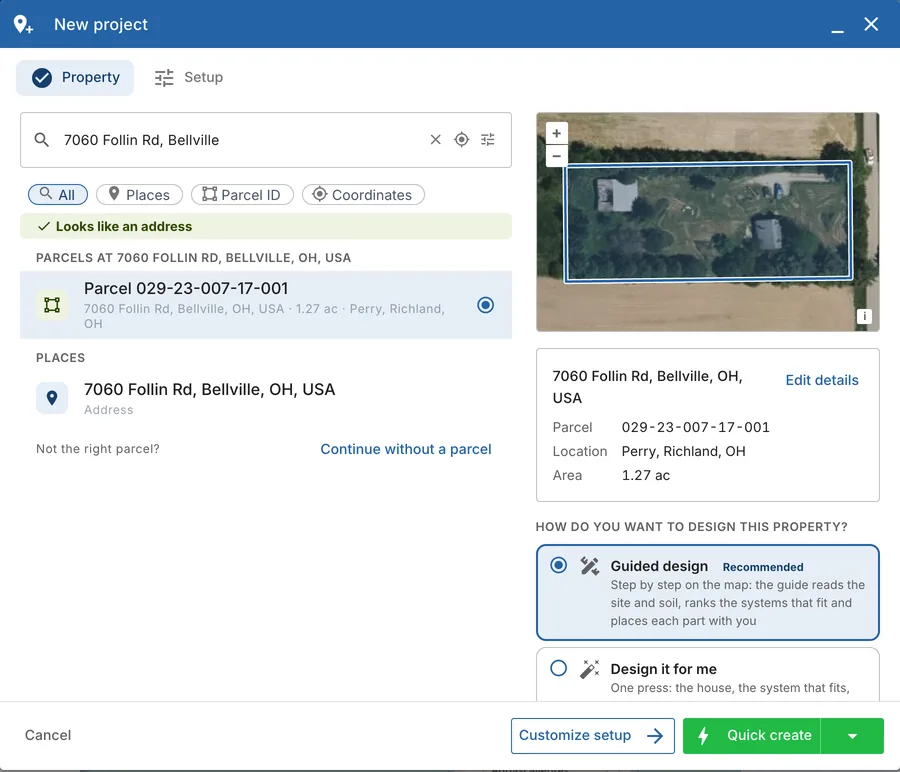Use my current location icon

pyautogui.click(x=461, y=139)
